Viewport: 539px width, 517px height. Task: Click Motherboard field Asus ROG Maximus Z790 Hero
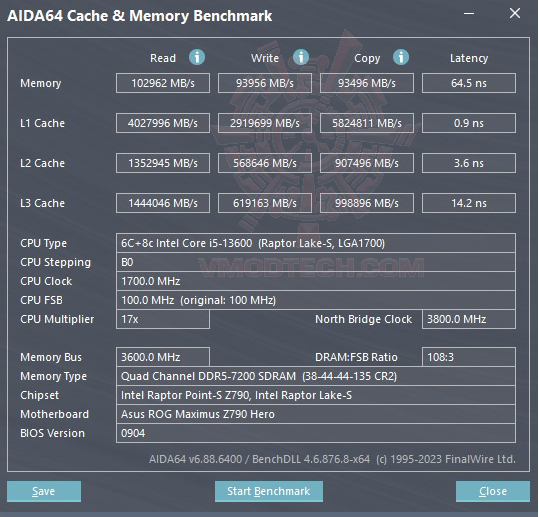(316, 414)
